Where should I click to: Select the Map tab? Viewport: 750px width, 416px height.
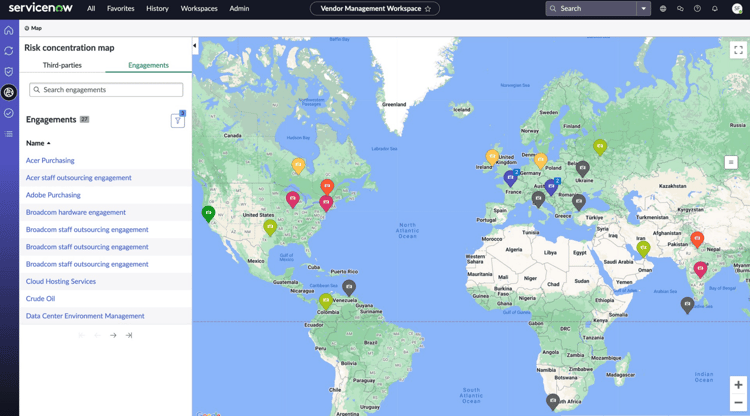coord(33,28)
